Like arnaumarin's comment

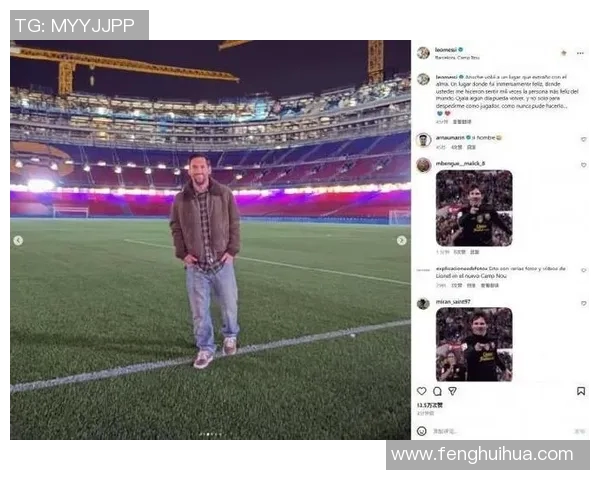[x=584, y=139]
